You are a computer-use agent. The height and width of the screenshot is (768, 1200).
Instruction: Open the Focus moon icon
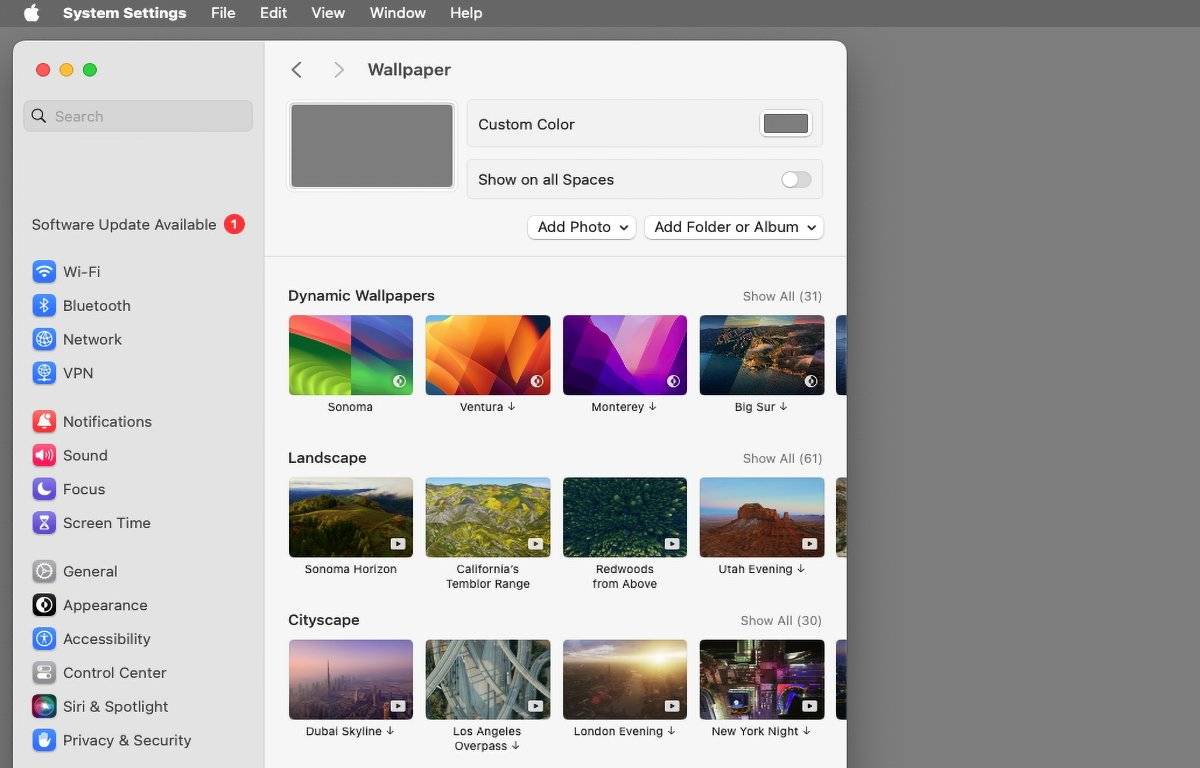tap(44, 489)
